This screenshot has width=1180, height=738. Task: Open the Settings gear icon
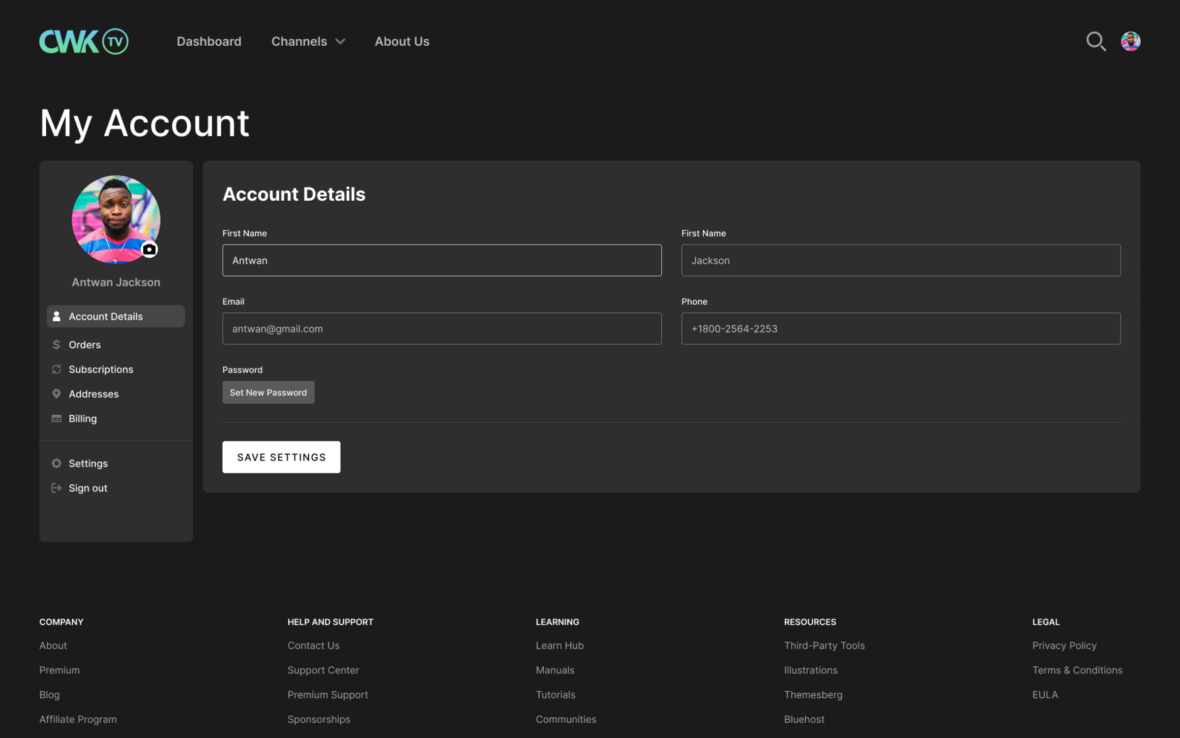coord(54,463)
